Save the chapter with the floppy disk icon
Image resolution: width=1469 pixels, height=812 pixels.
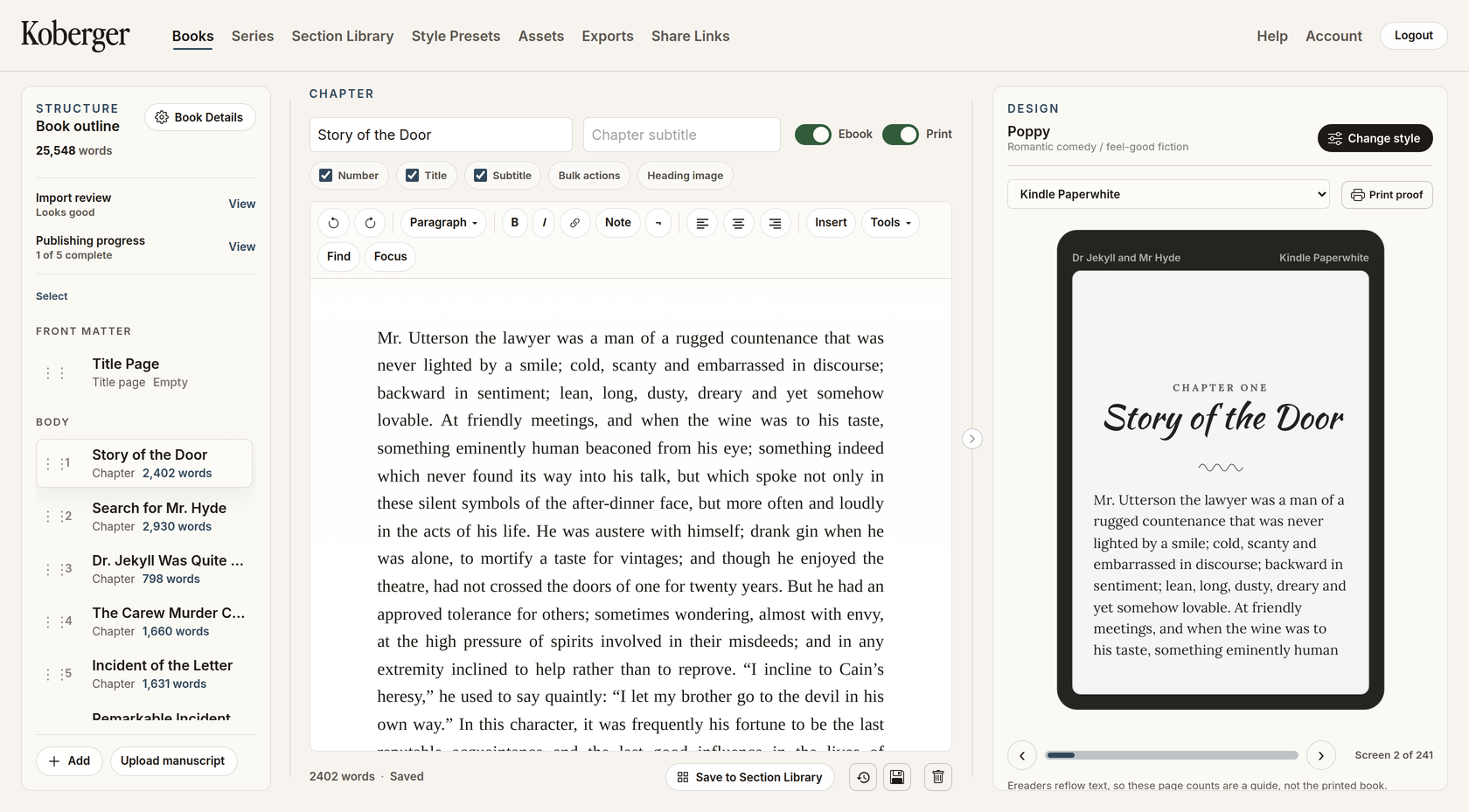897,777
